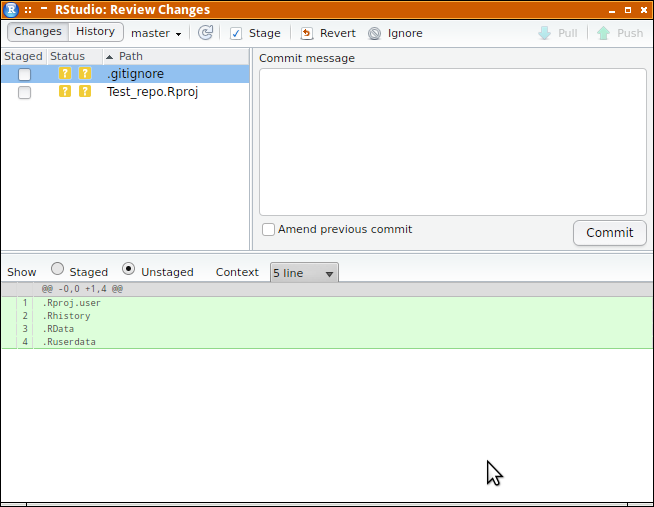
Task: Click the Stage checkmark icon
Action: (236, 33)
